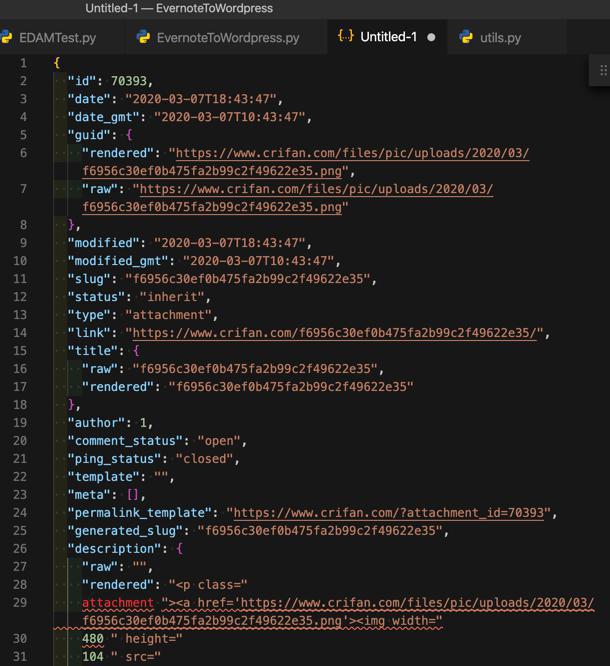Click the title "rendered" value on line 17
Screen dimensions: 610x666
click(291, 387)
